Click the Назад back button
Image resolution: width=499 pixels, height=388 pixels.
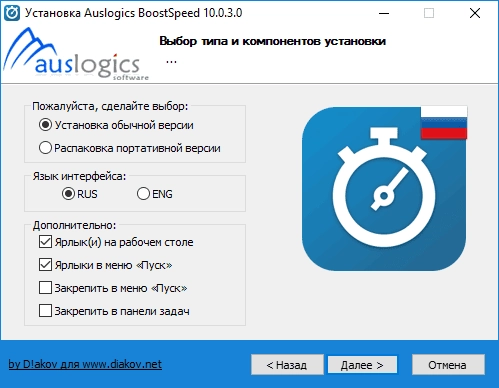[x=287, y=365]
